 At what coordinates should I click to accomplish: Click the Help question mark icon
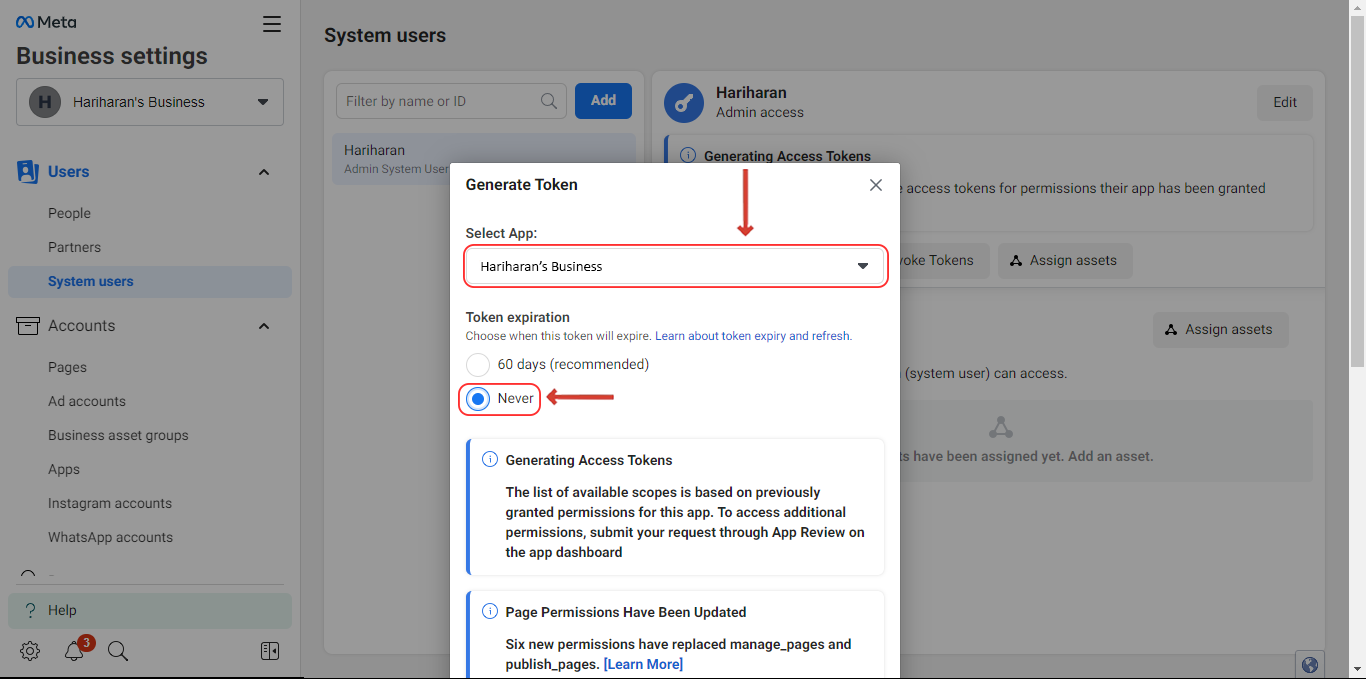coord(29,610)
